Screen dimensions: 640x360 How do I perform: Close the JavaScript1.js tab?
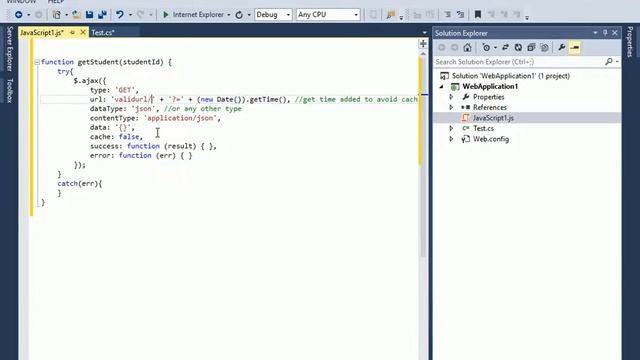83,32
